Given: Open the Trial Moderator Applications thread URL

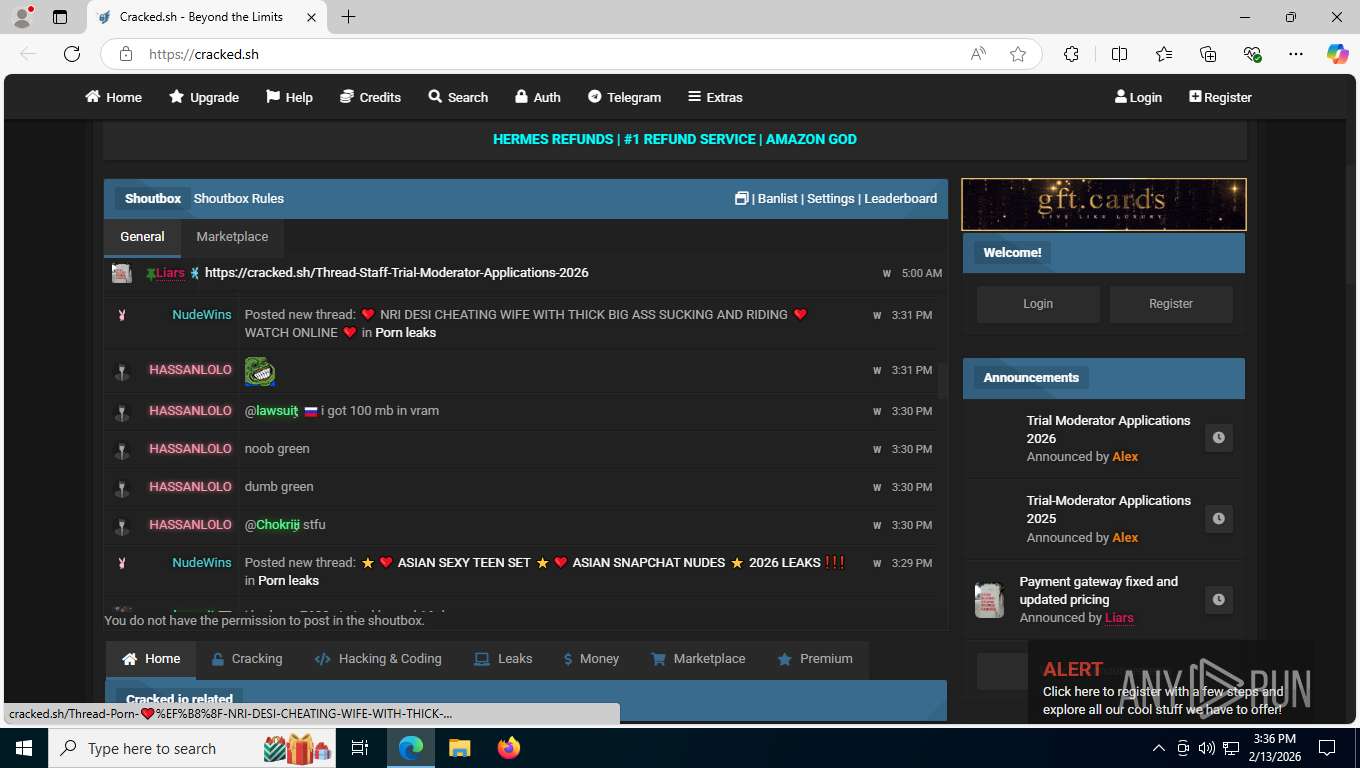Looking at the screenshot, I should [x=397, y=272].
